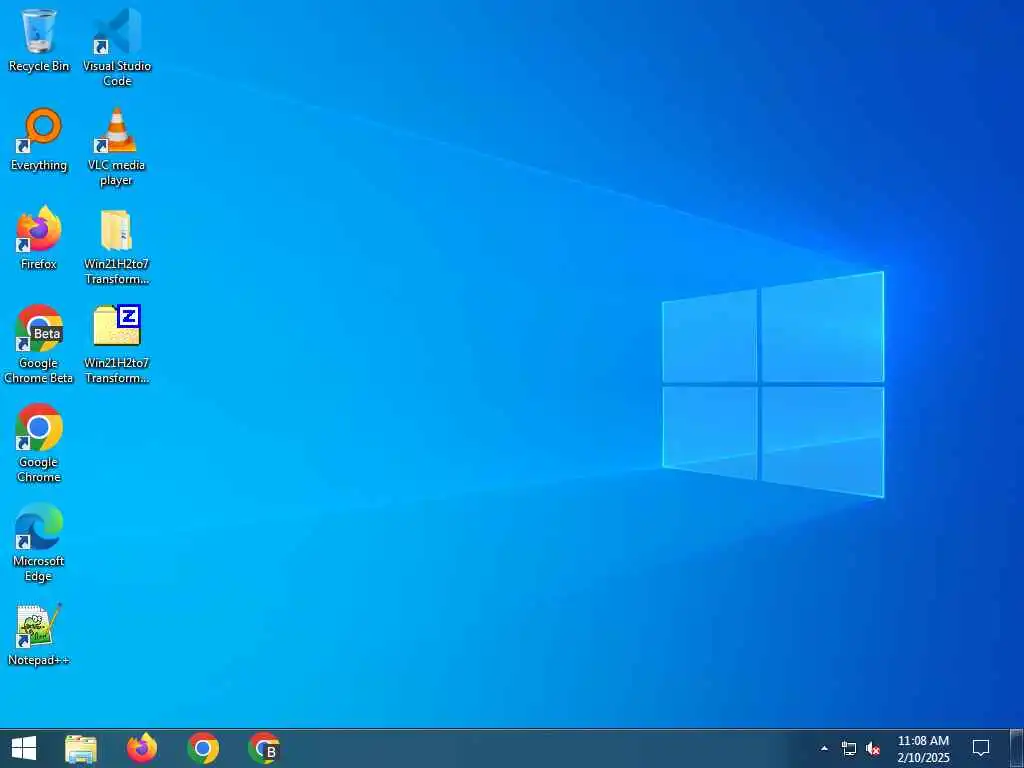Click the muted volume tray icon
1024x768 pixels.
tap(873, 748)
